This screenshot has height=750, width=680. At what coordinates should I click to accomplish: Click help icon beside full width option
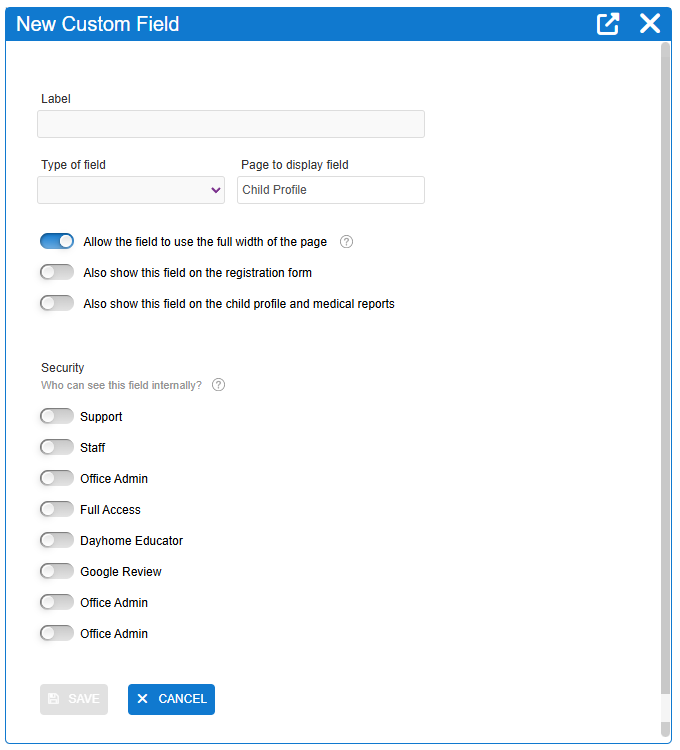pos(347,241)
